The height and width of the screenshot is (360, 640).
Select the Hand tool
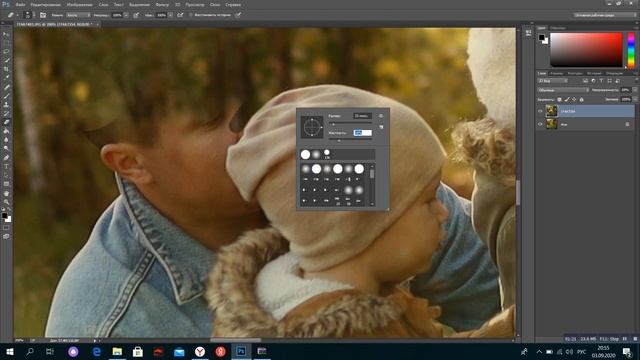6,193
